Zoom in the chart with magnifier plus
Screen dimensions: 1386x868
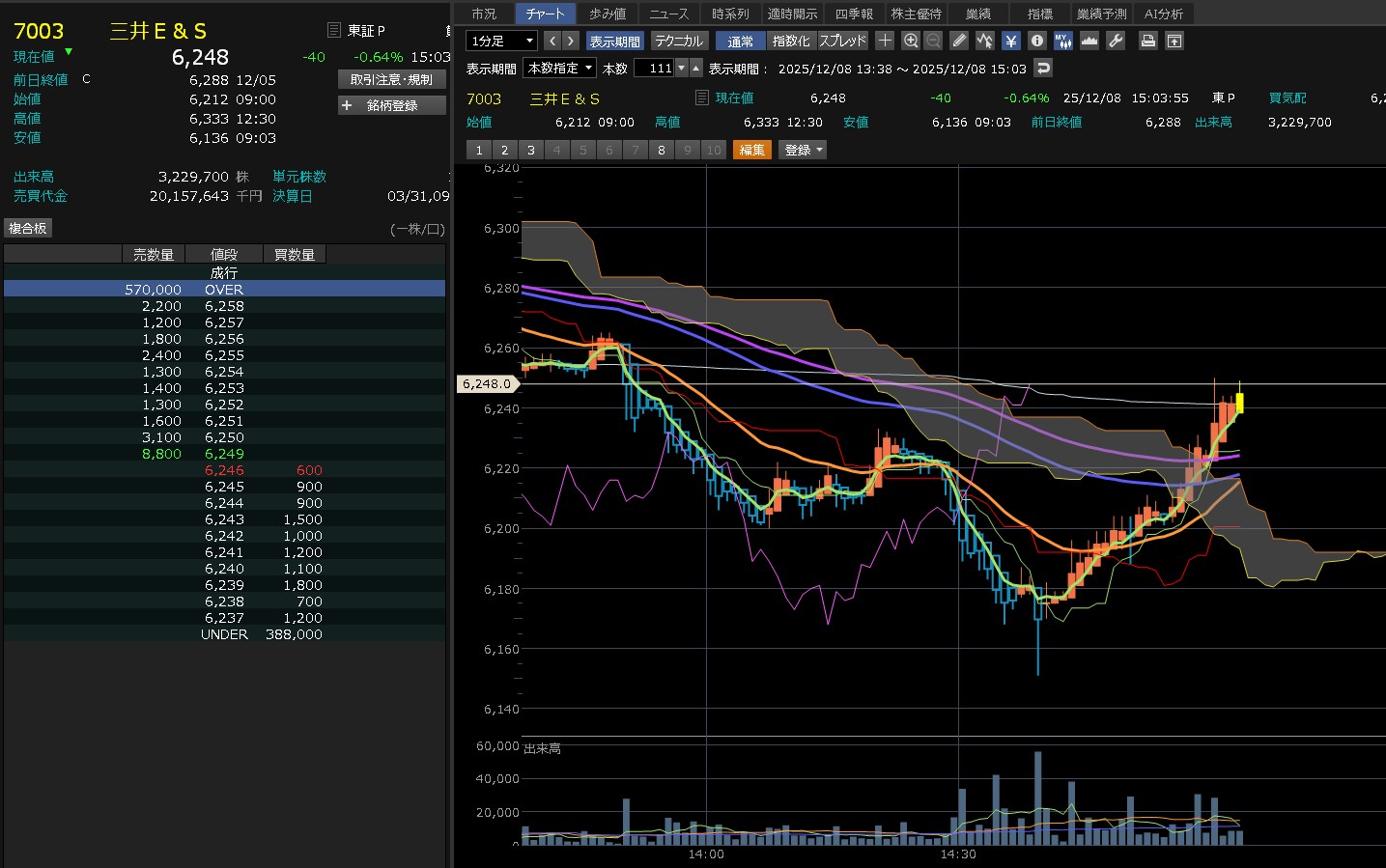pos(910,41)
